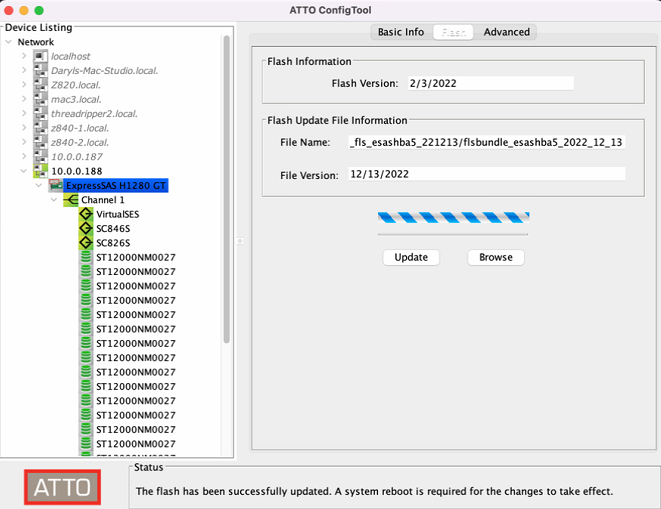The image size is (661, 509).
Task: Select the z840-1.local row
Action: click(80, 128)
